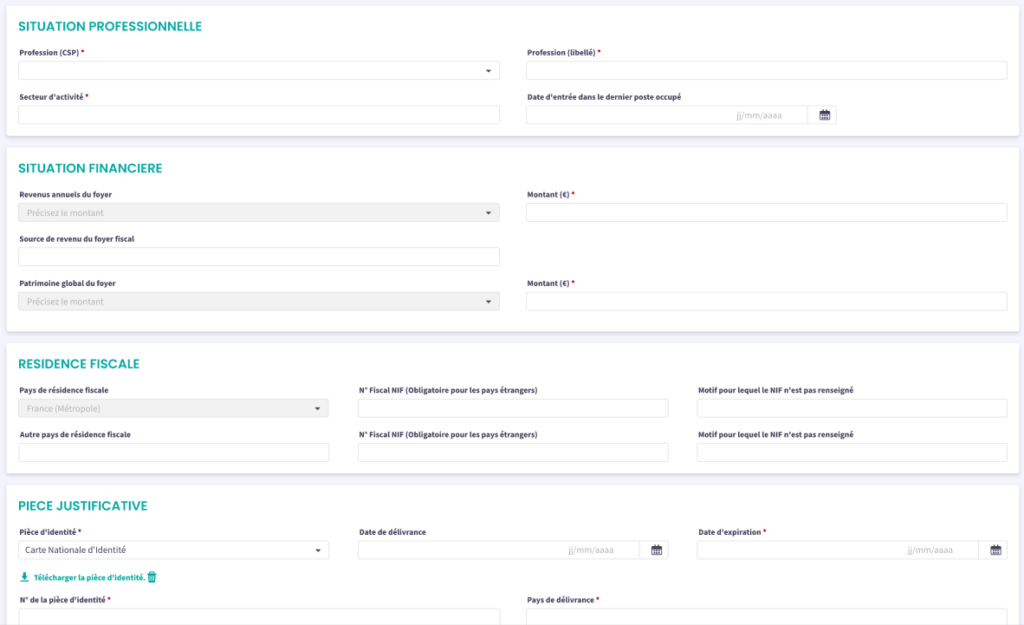The width and height of the screenshot is (1024, 625).
Task: Expand Revenus annuels du foyer dropdown
Action: point(258,213)
